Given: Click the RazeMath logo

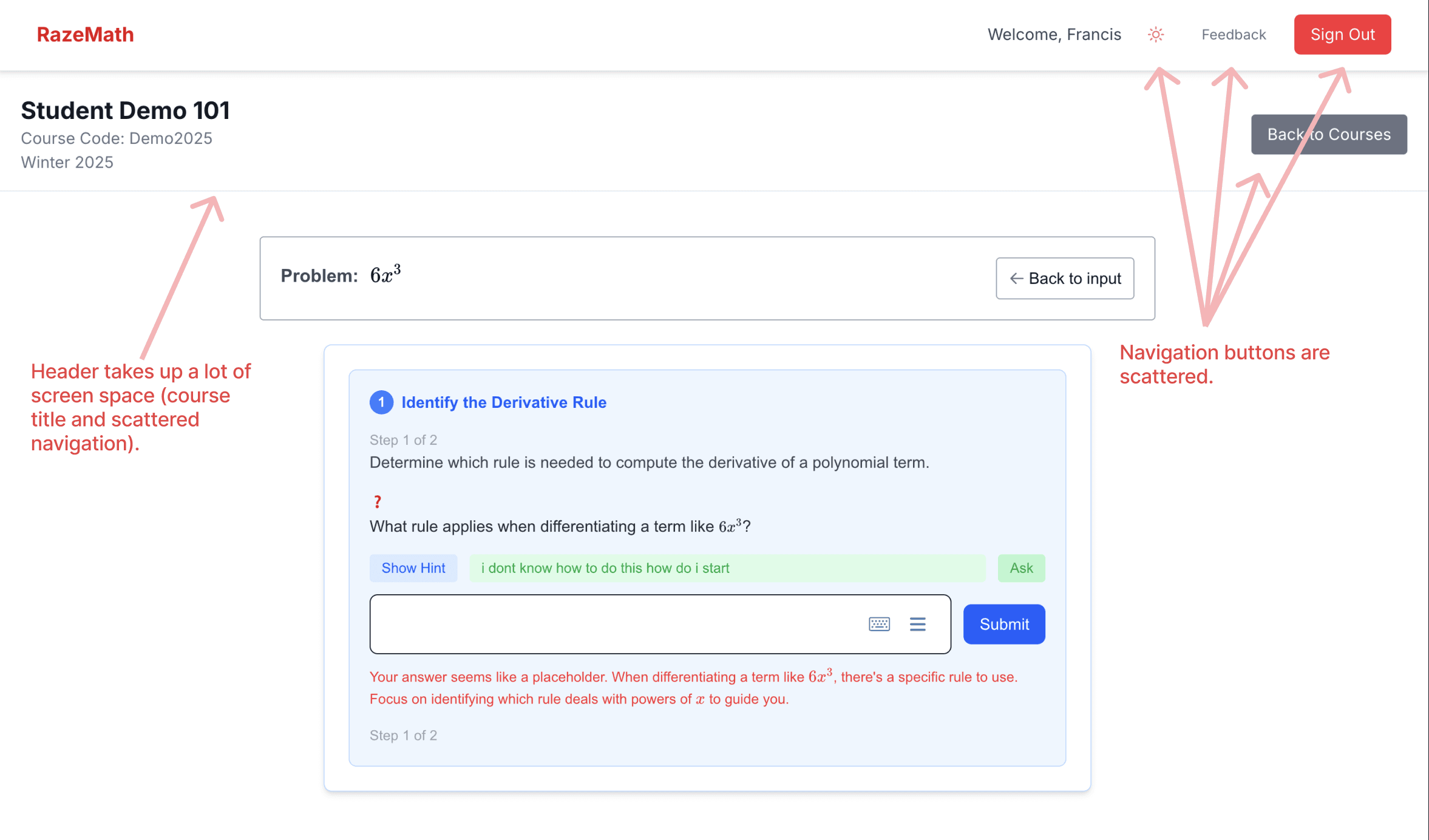Looking at the screenshot, I should [85, 35].
